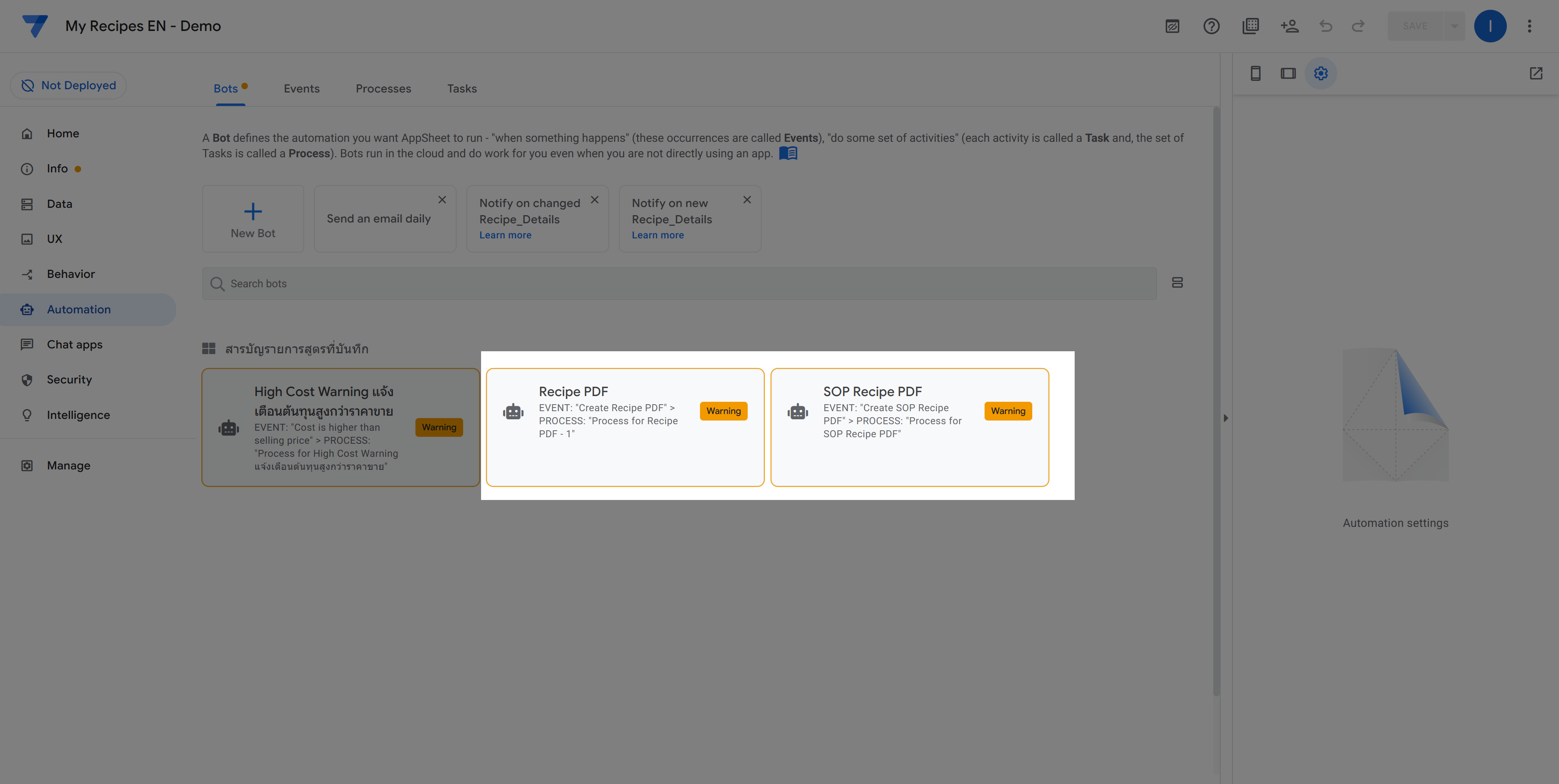The width and height of the screenshot is (1559, 784).
Task: Open the Recipe PDF bot card
Action: (x=625, y=427)
